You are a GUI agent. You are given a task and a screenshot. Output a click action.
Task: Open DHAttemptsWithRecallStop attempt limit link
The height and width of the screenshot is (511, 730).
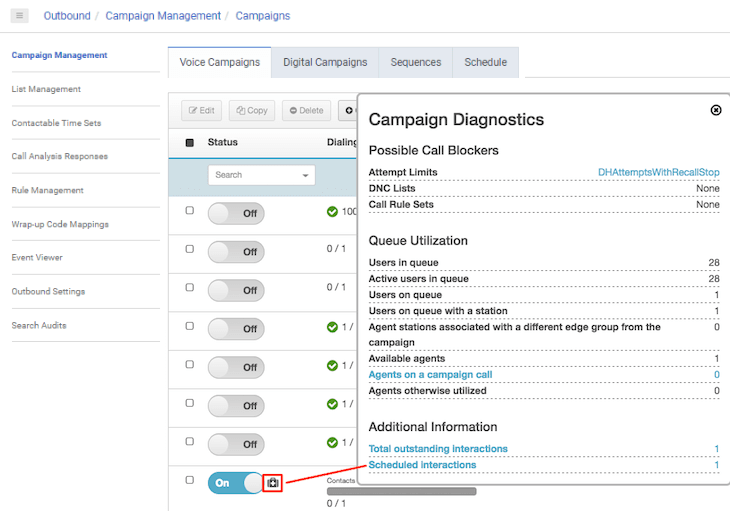pos(658,173)
